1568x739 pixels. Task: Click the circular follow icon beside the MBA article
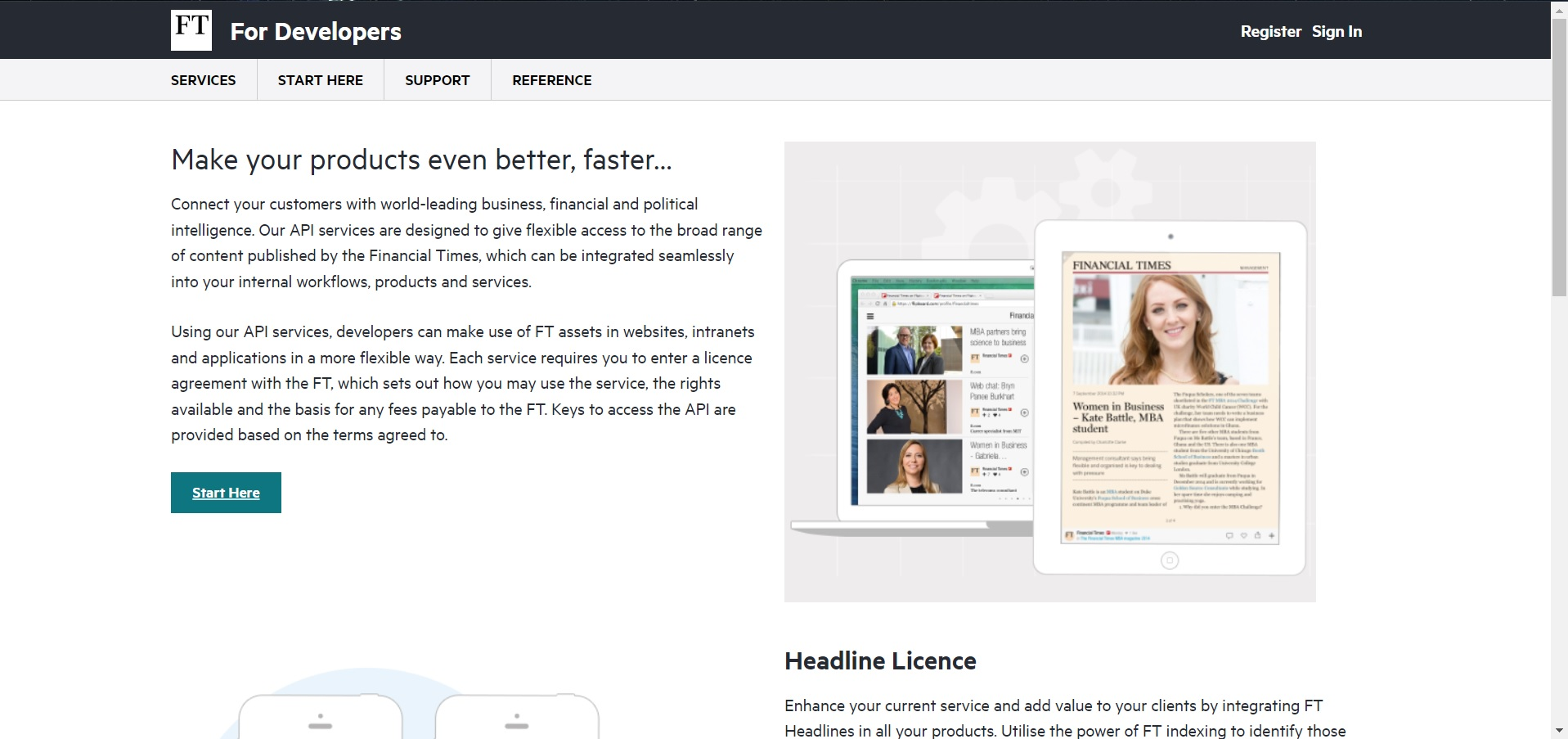[x=1025, y=359]
